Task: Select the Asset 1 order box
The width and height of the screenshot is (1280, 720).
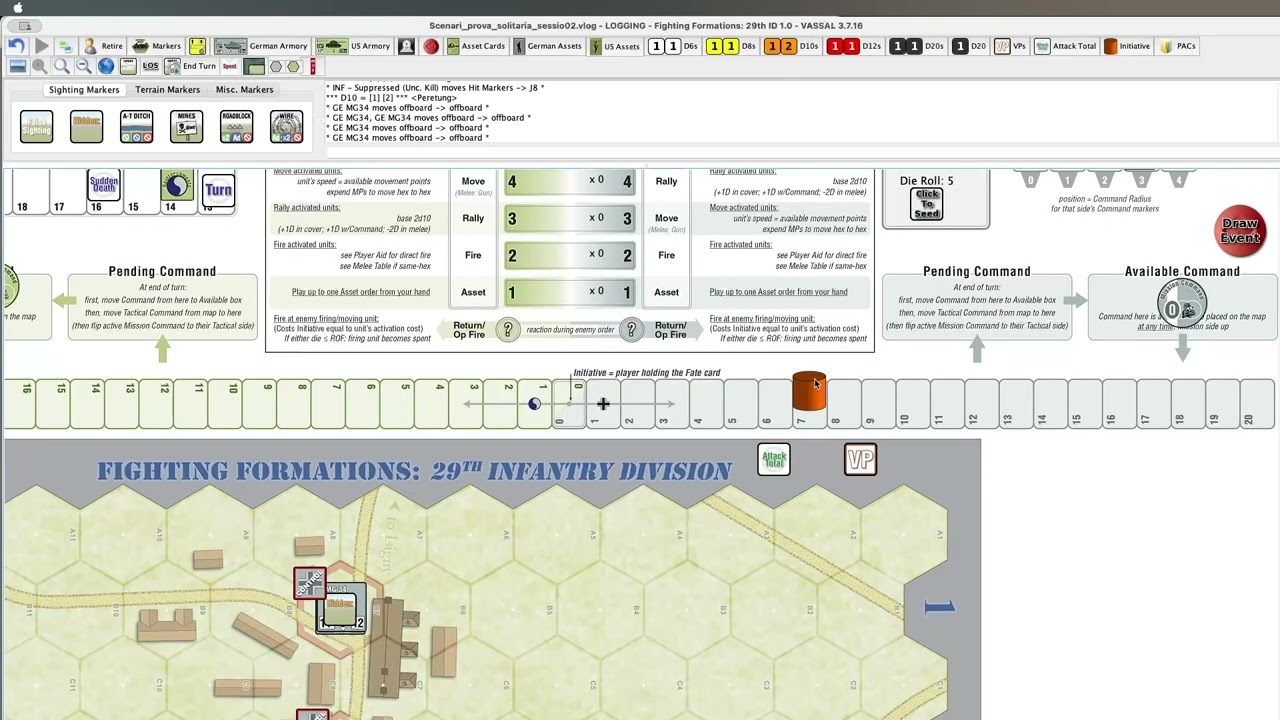Action: [569, 292]
